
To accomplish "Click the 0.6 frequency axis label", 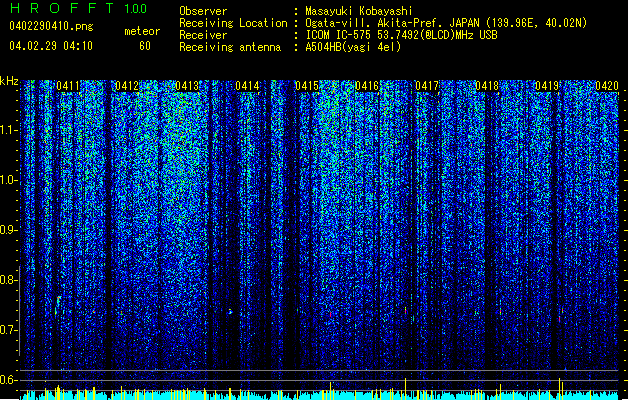I will [x=8, y=380].
